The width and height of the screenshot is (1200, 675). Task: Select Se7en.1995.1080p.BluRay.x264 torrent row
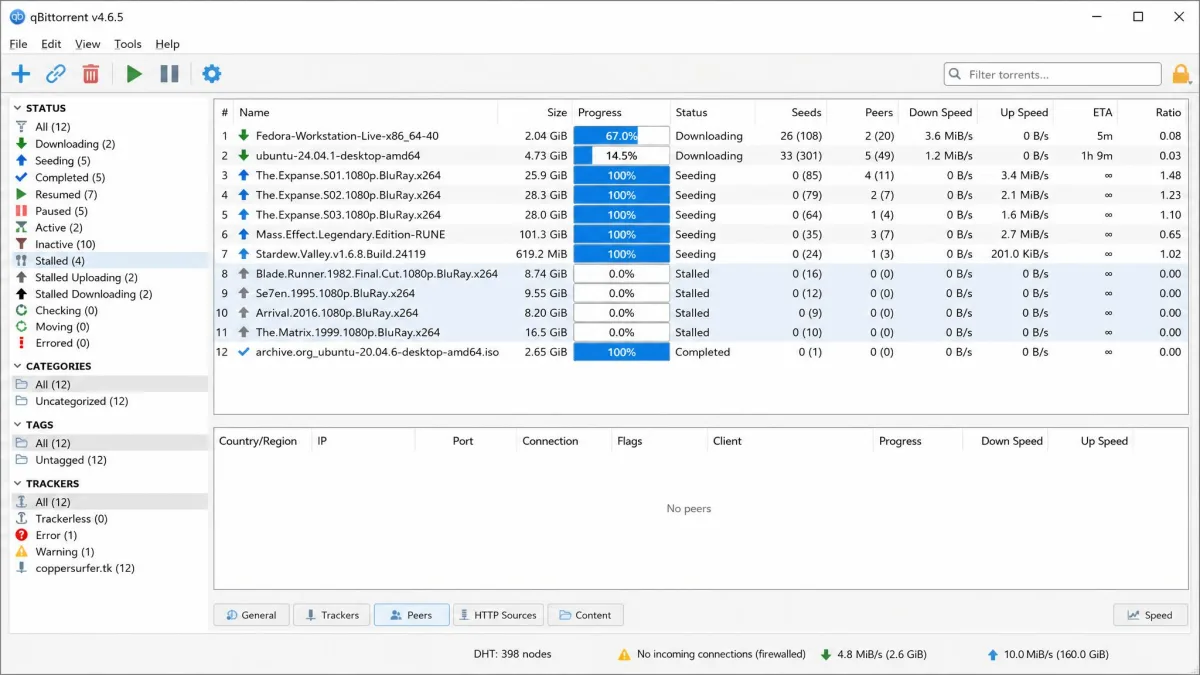click(701, 293)
